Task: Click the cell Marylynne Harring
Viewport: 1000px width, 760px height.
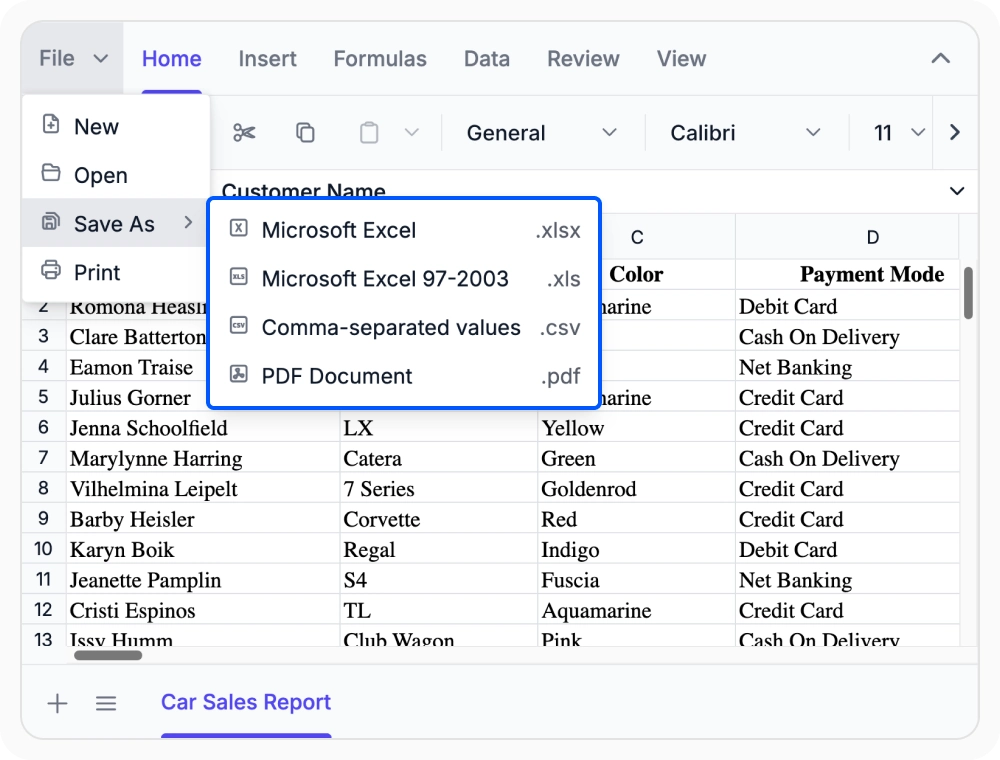Action: (x=203, y=458)
